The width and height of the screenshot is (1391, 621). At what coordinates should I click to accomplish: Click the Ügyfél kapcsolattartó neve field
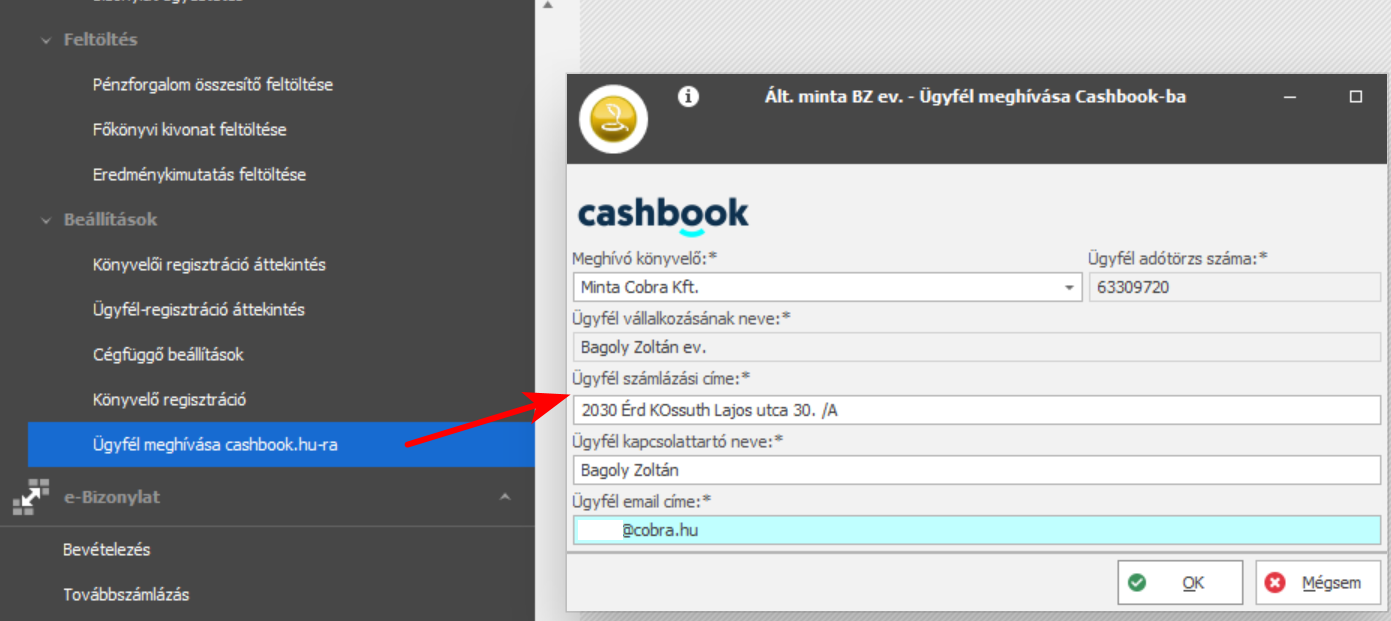pos(976,470)
